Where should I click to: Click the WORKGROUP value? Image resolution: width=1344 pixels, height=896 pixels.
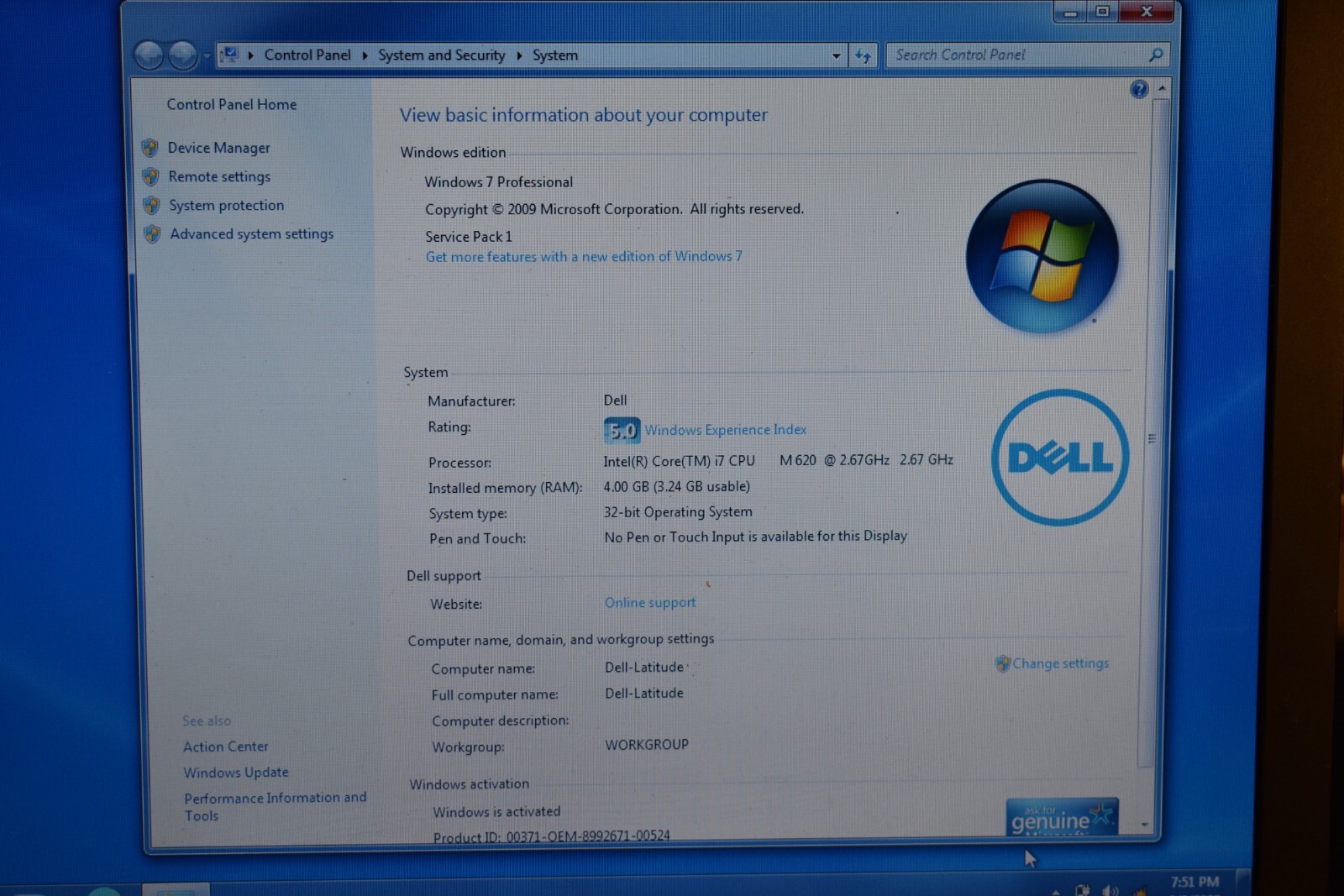click(647, 745)
